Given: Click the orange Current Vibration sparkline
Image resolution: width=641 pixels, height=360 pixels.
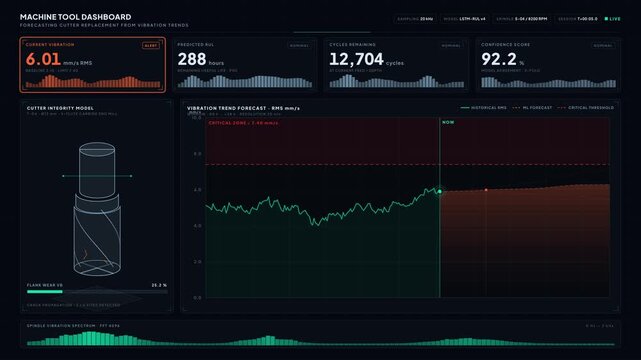Looking at the screenshot, I should pos(93,81).
